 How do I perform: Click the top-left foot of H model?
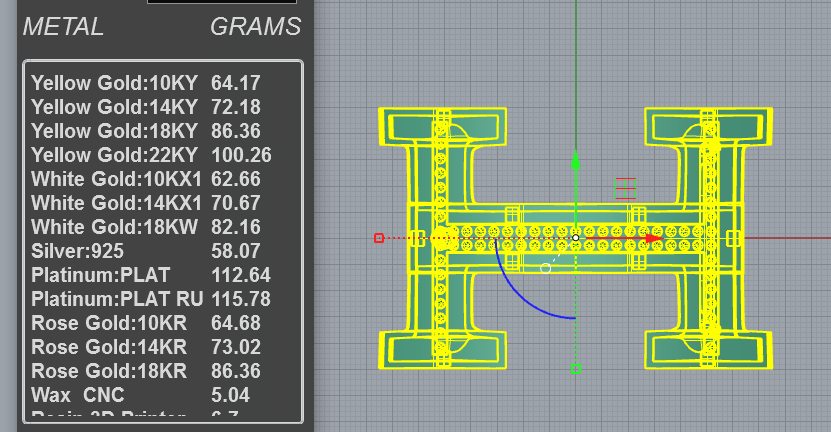click(x=443, y=126)
